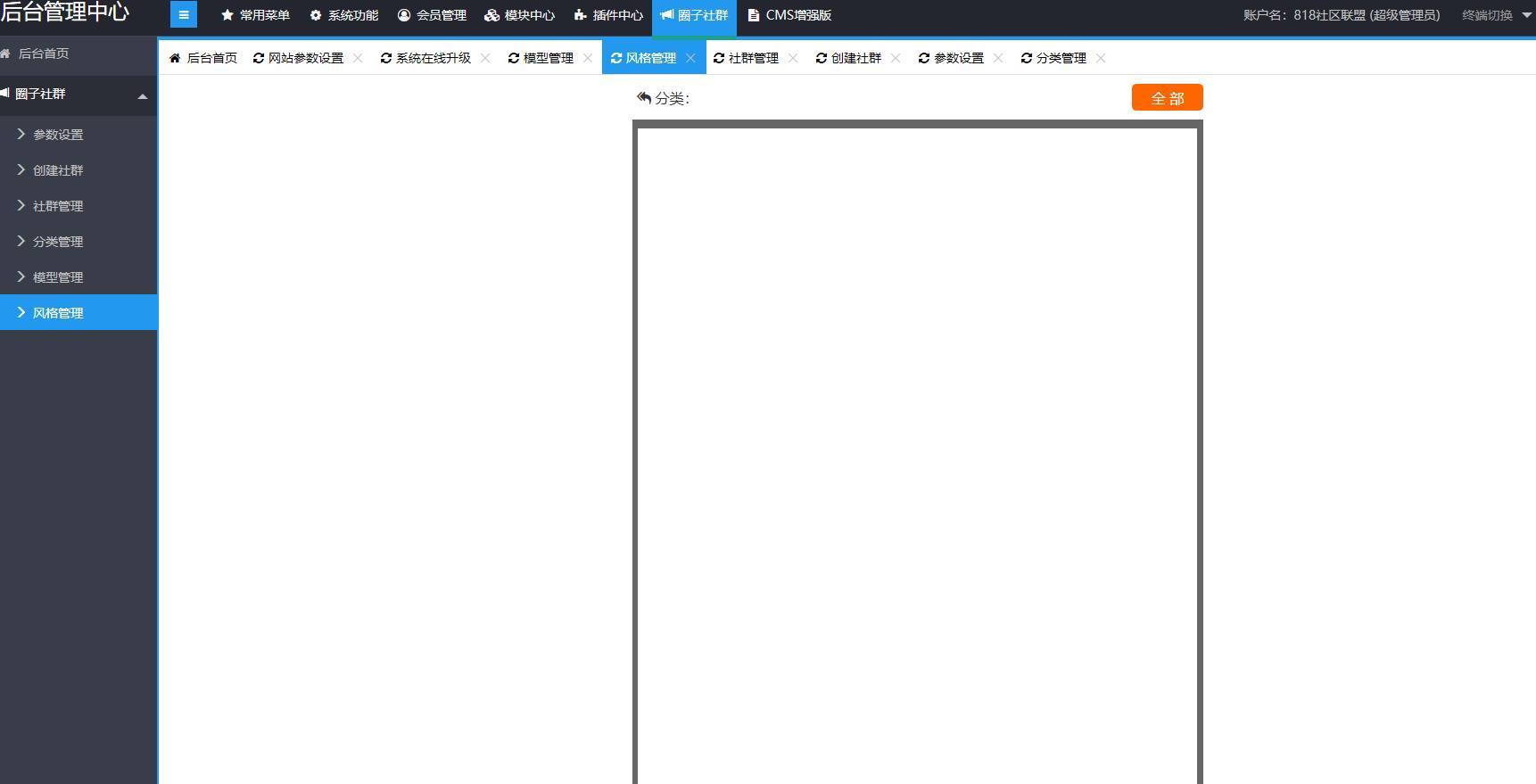Viewport: 1536px width, 784px height.
Task: Open 后台首页 in the left sidebar
Action: point(43,54)
